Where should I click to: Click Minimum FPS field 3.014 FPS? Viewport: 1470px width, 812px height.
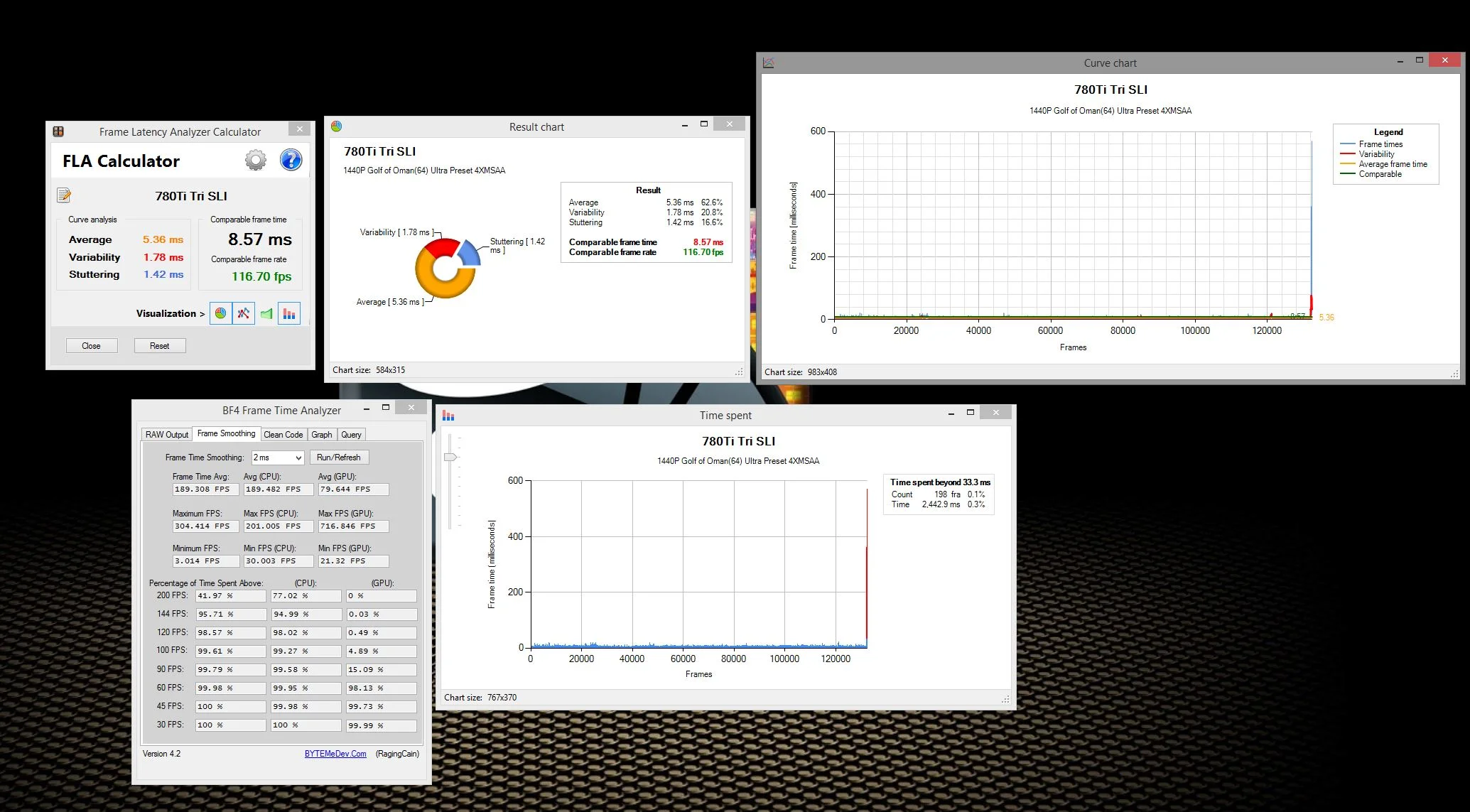point(205,561)
